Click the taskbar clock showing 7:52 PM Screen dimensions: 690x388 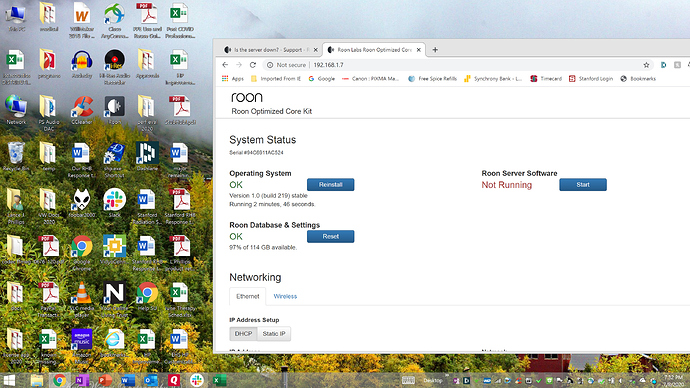pos(673,381)
